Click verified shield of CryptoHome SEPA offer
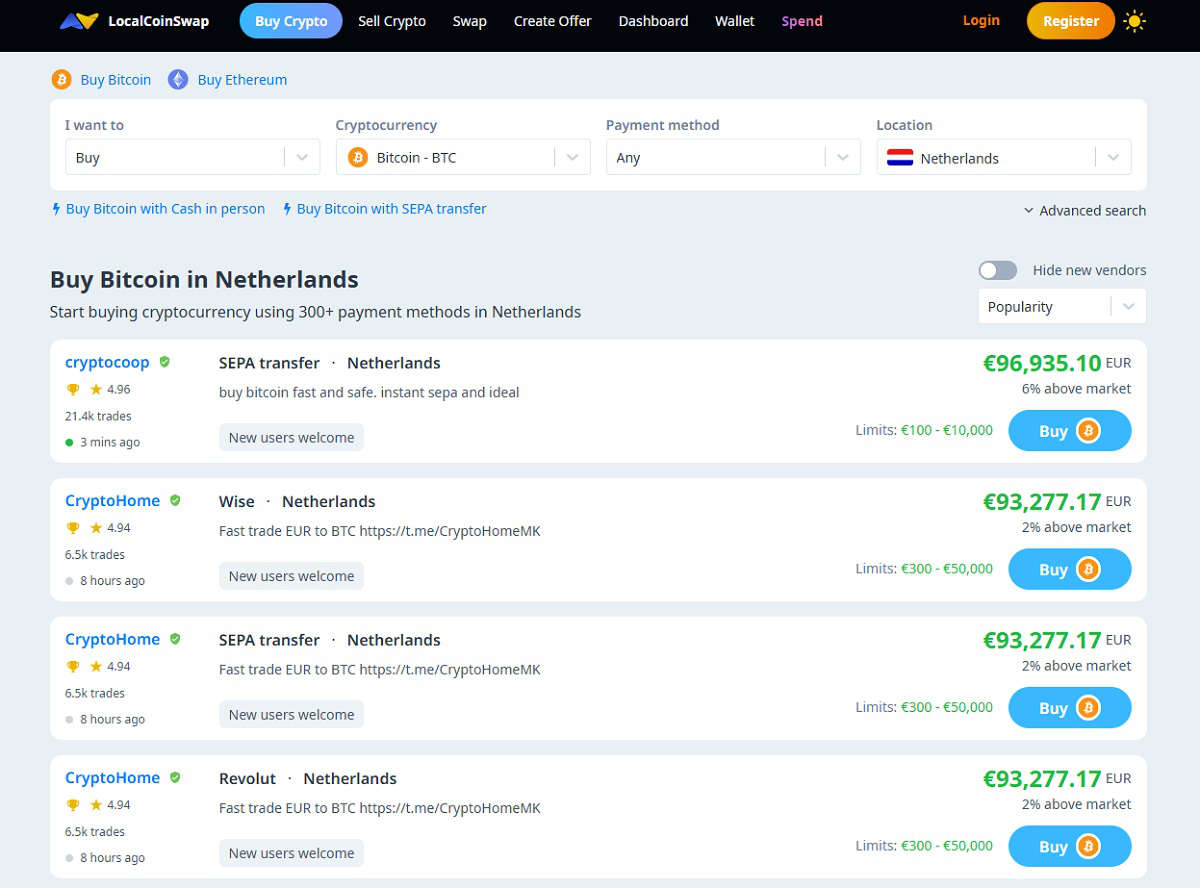 [175, 639]
